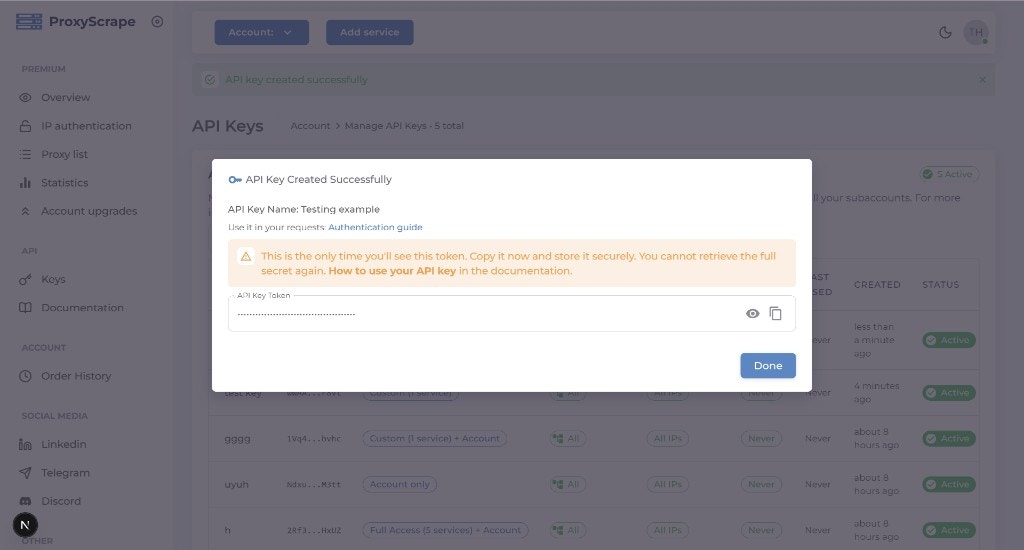Click the success checkmark icon in notification
The width and height of the screenshot is (1024, 550).
pos(210,80)
